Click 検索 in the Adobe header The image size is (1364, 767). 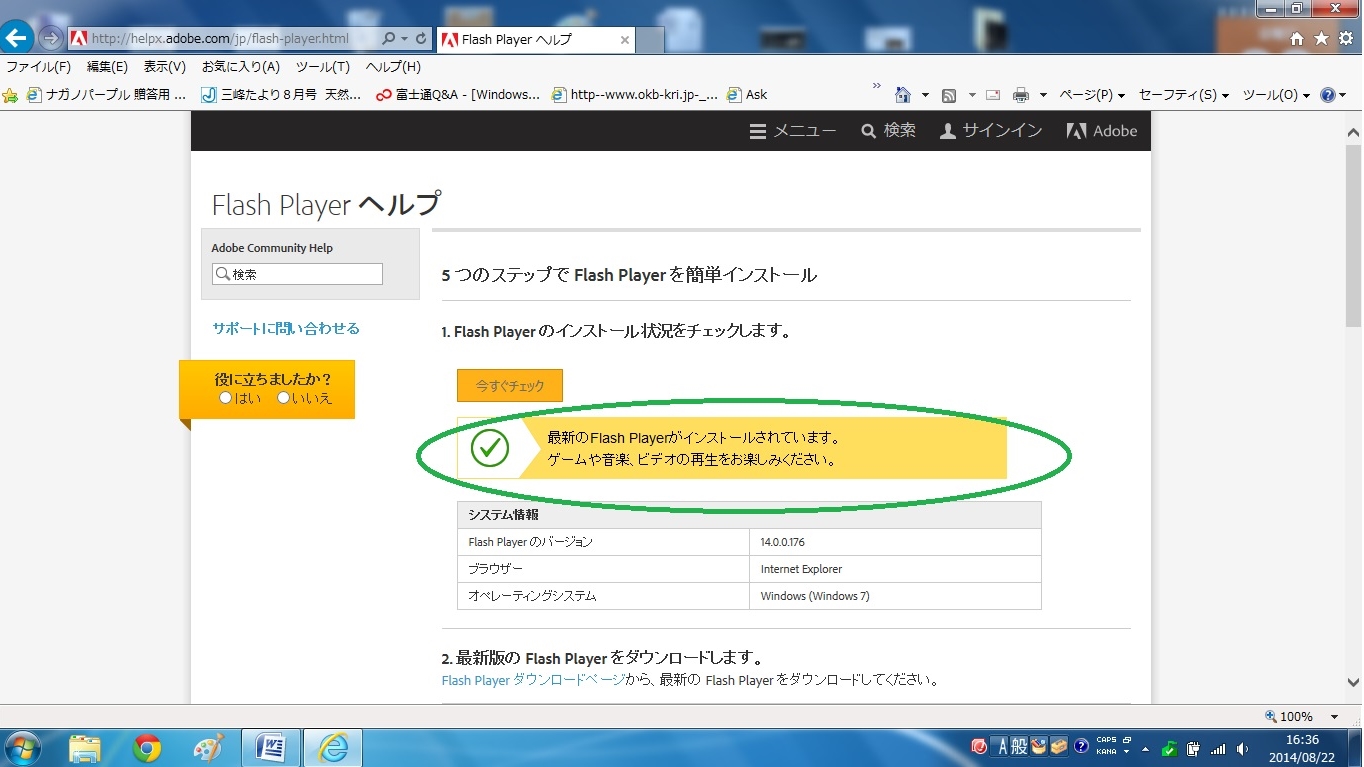coord(888,131)
